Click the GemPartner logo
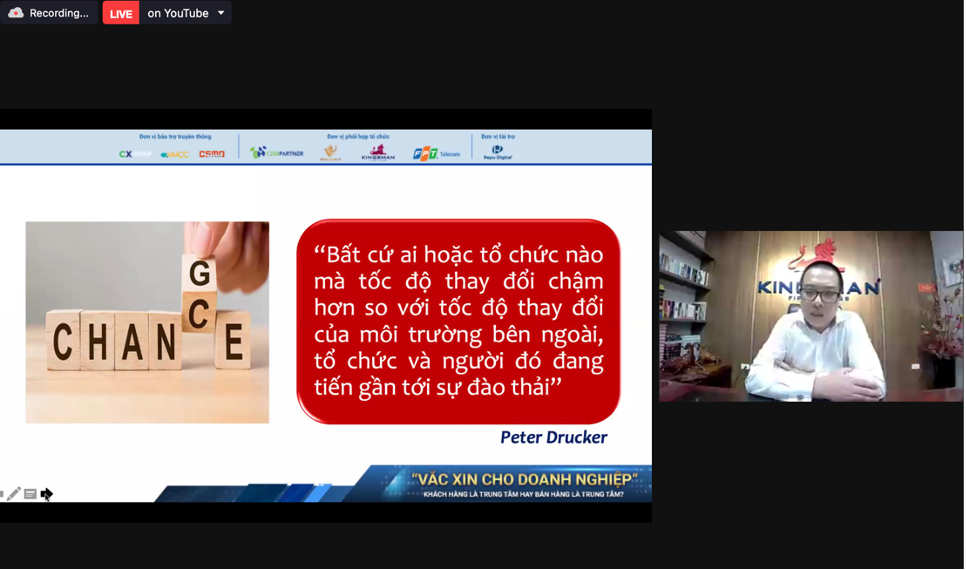966x570 pixels. (x=277, y=153)
